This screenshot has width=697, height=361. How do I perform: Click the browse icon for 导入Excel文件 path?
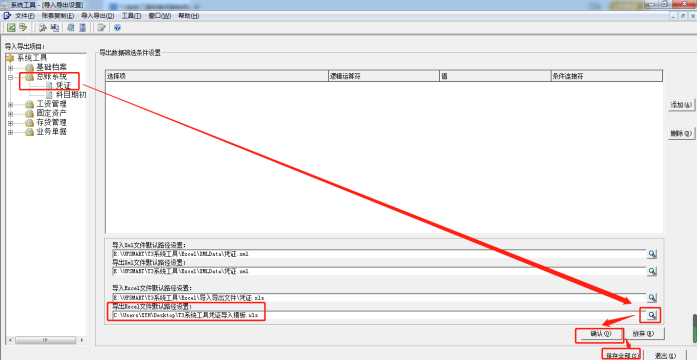pos(652,297)
